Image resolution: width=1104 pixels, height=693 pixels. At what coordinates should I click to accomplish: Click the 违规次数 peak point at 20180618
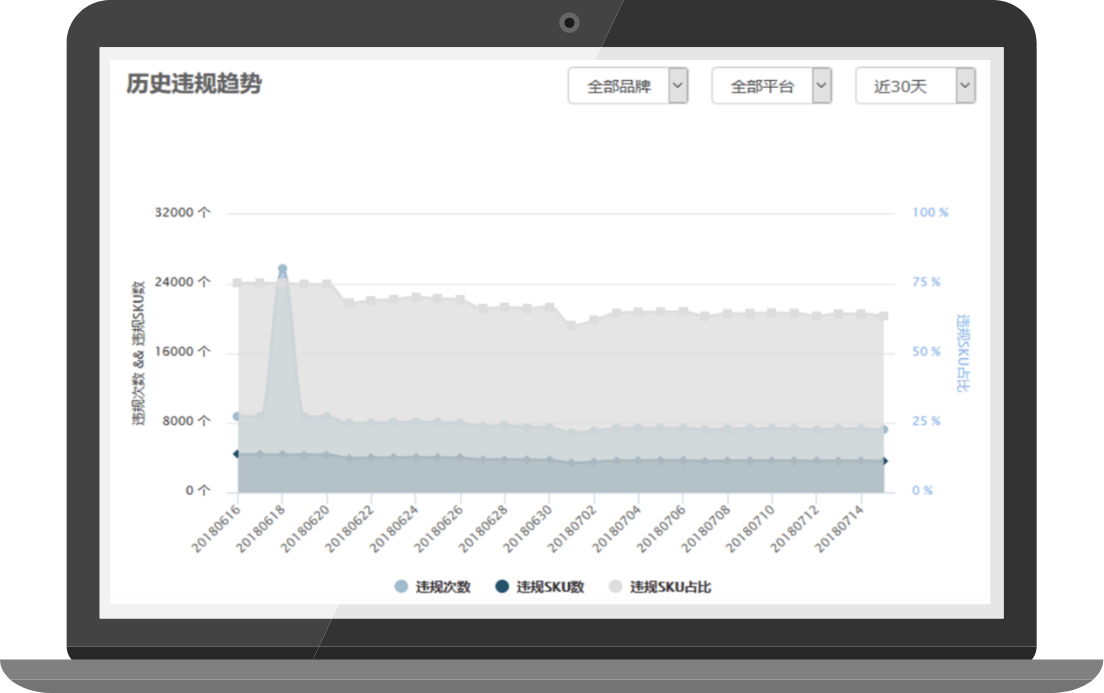click(x=282, y=269)
